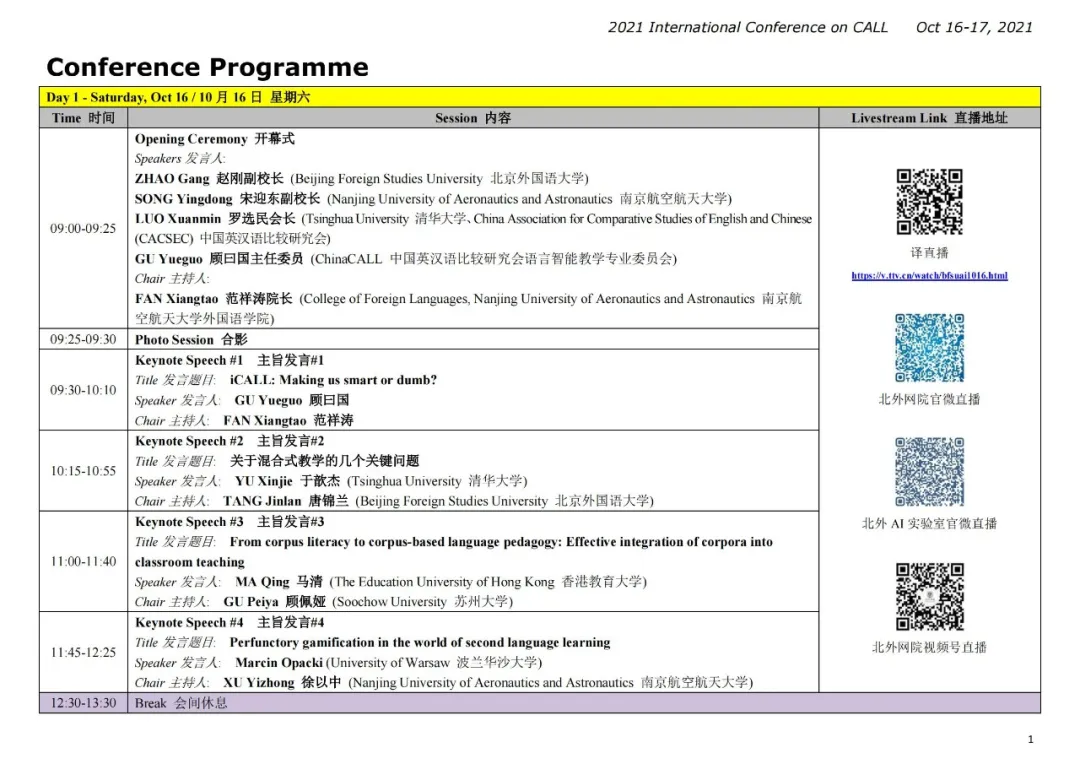Click the 北外网院视频号直播 QR code
The width and height of the screenshot is (1080, 764).
pyautogui.click(x=929, y=596)
